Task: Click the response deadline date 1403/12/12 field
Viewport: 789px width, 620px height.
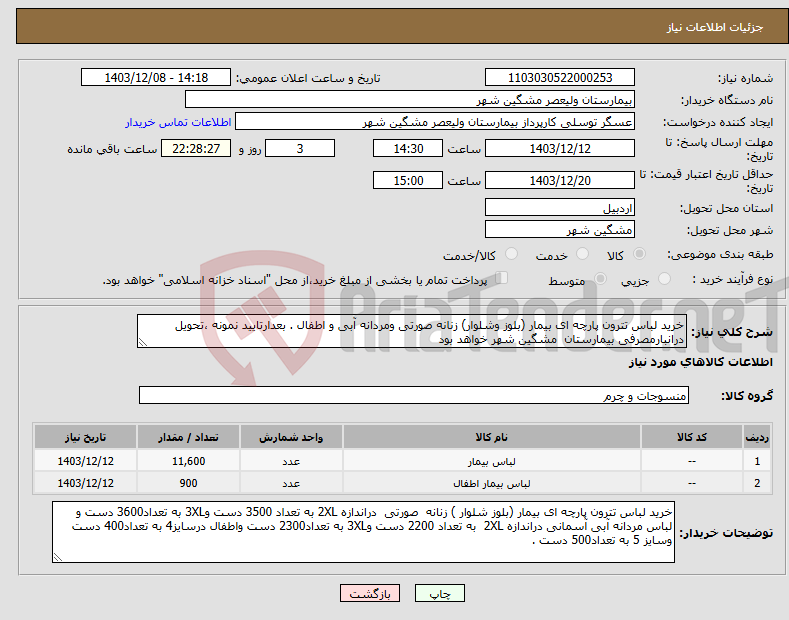Action: coord(560,148)
